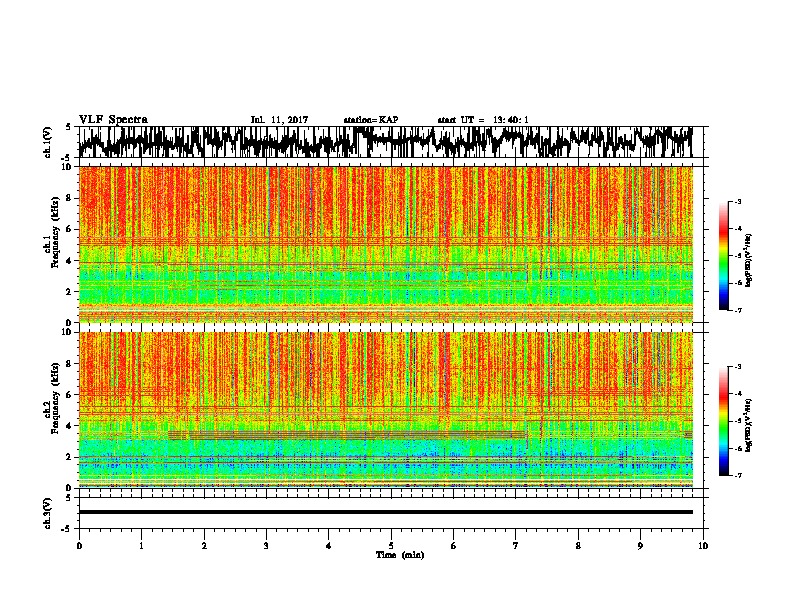Screen dimensions: 792x612
Task: Click the color bar beside ch.2 spectrogram
Action: point(724,421)
